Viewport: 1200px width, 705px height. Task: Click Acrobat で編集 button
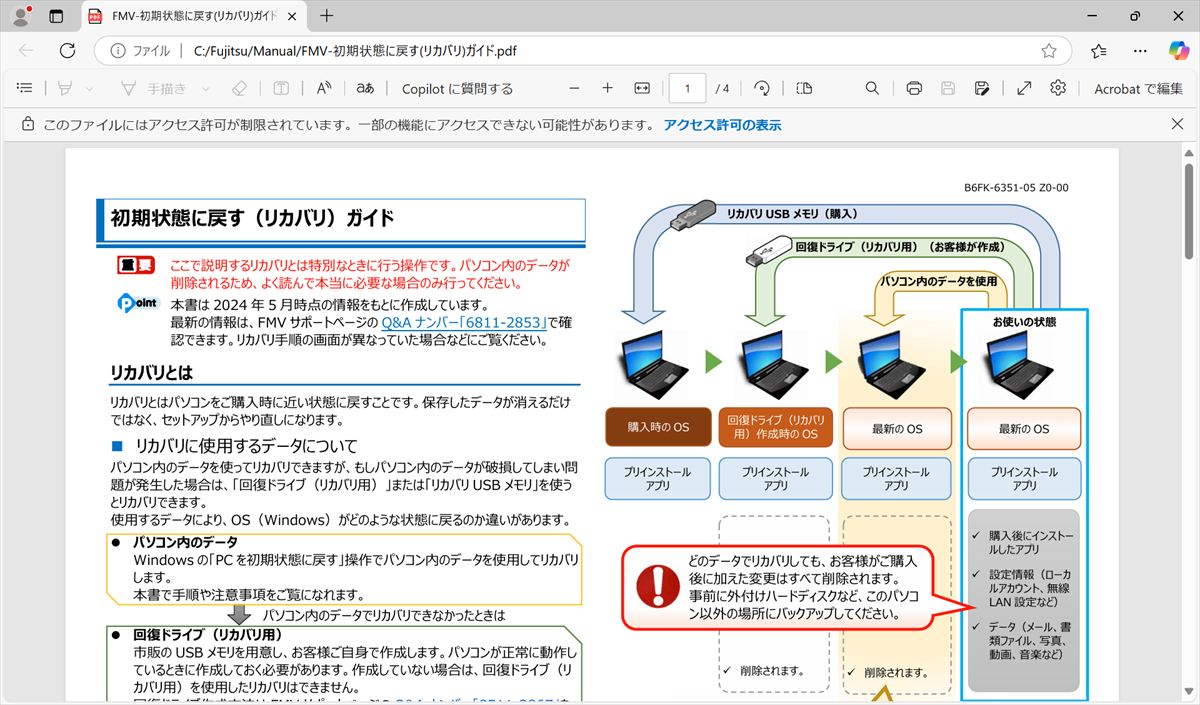1138,88
